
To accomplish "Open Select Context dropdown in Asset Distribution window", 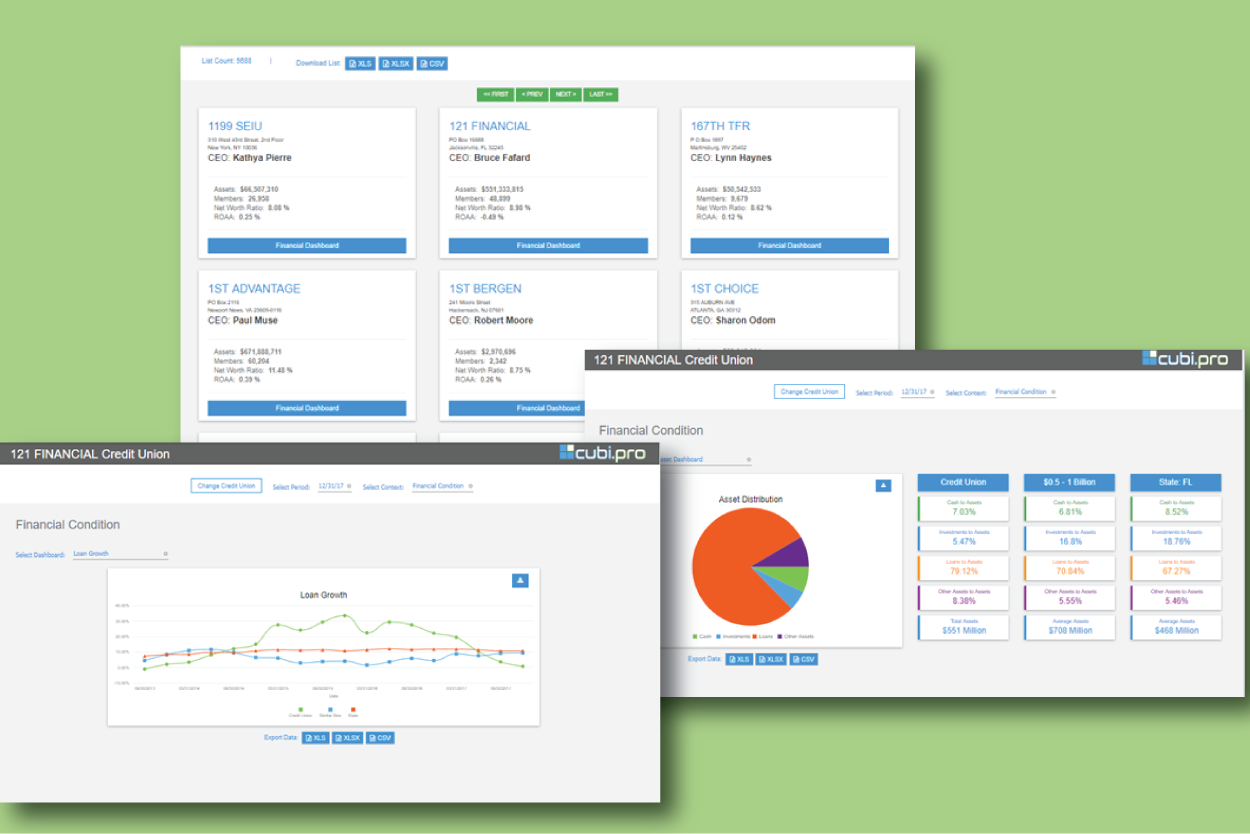I will tap(1026, 392).
